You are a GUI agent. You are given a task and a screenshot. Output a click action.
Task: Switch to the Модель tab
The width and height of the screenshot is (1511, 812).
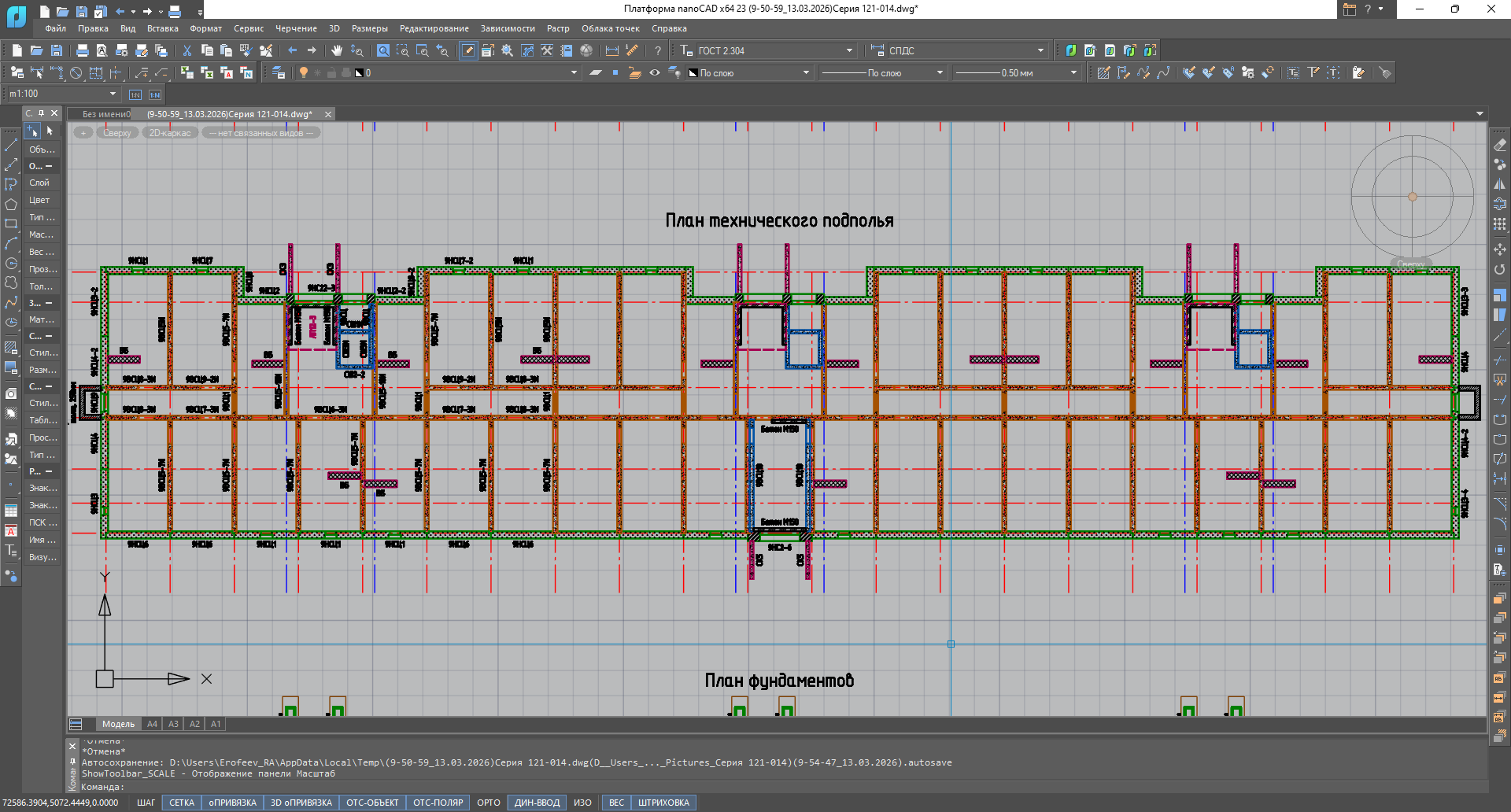[x=118, y=724]
